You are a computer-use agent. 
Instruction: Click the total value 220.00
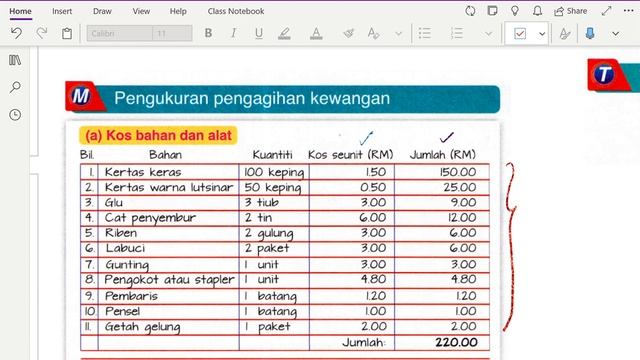456,342
